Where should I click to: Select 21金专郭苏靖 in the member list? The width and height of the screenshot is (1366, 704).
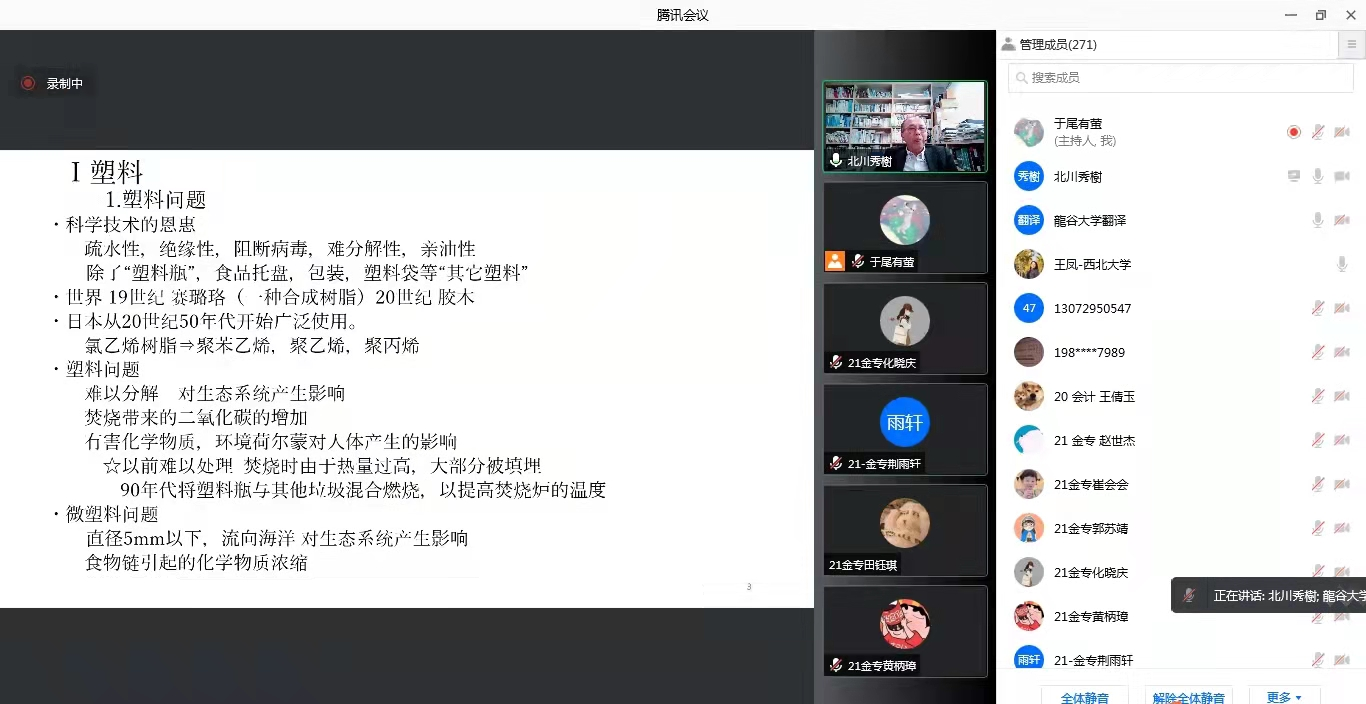(x=1090, y=528)
